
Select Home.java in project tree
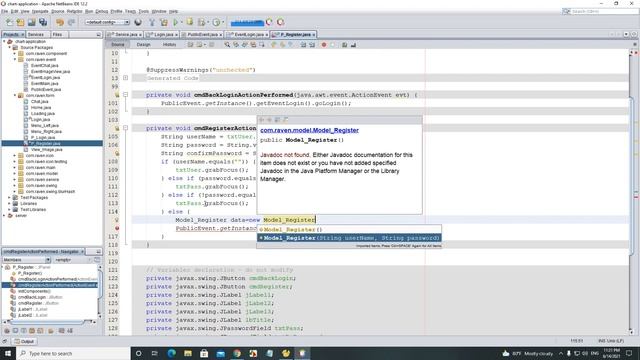[41, 107]
